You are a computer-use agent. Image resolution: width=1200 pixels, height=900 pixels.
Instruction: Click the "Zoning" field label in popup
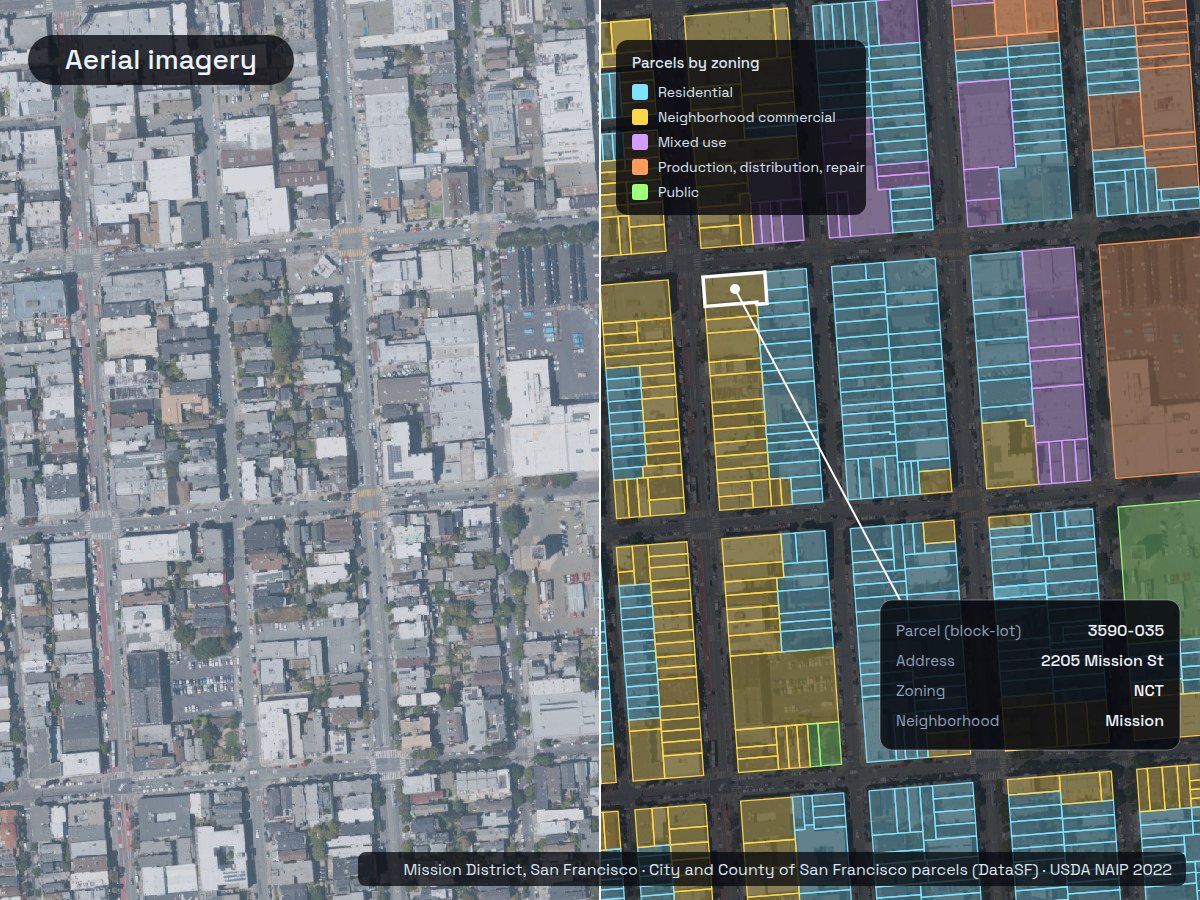[920, 691]
